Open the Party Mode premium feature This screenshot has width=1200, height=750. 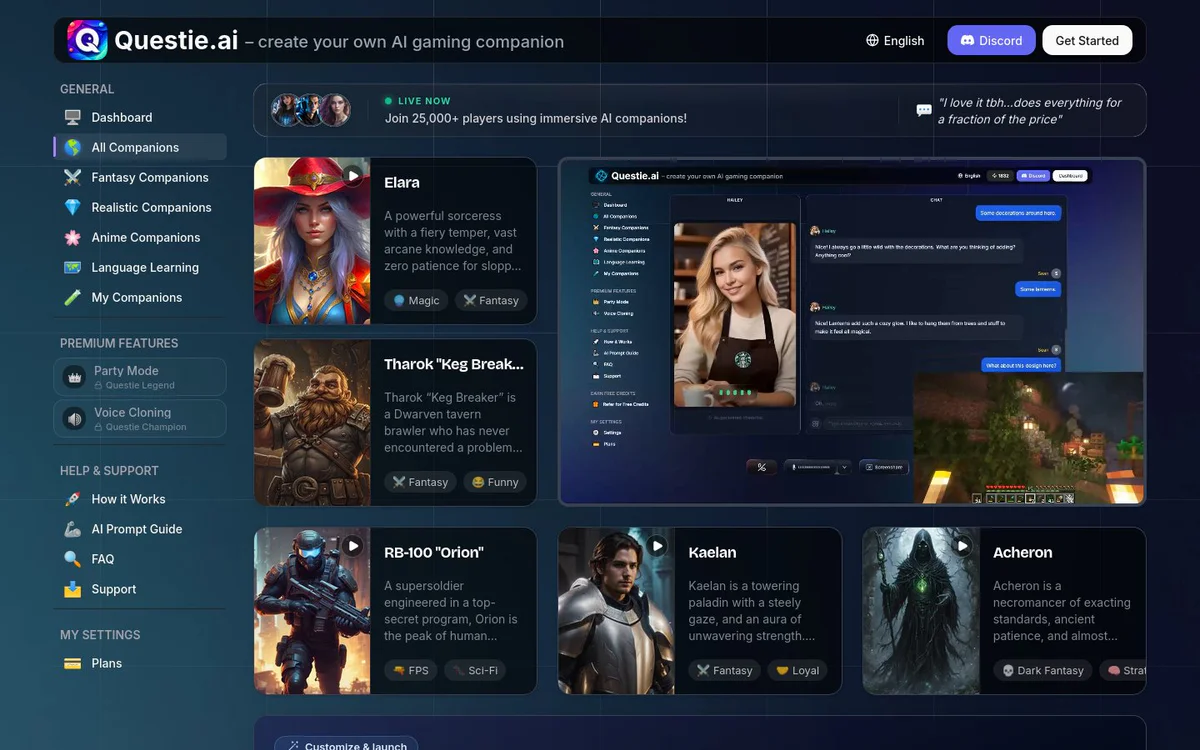point(140,377)
